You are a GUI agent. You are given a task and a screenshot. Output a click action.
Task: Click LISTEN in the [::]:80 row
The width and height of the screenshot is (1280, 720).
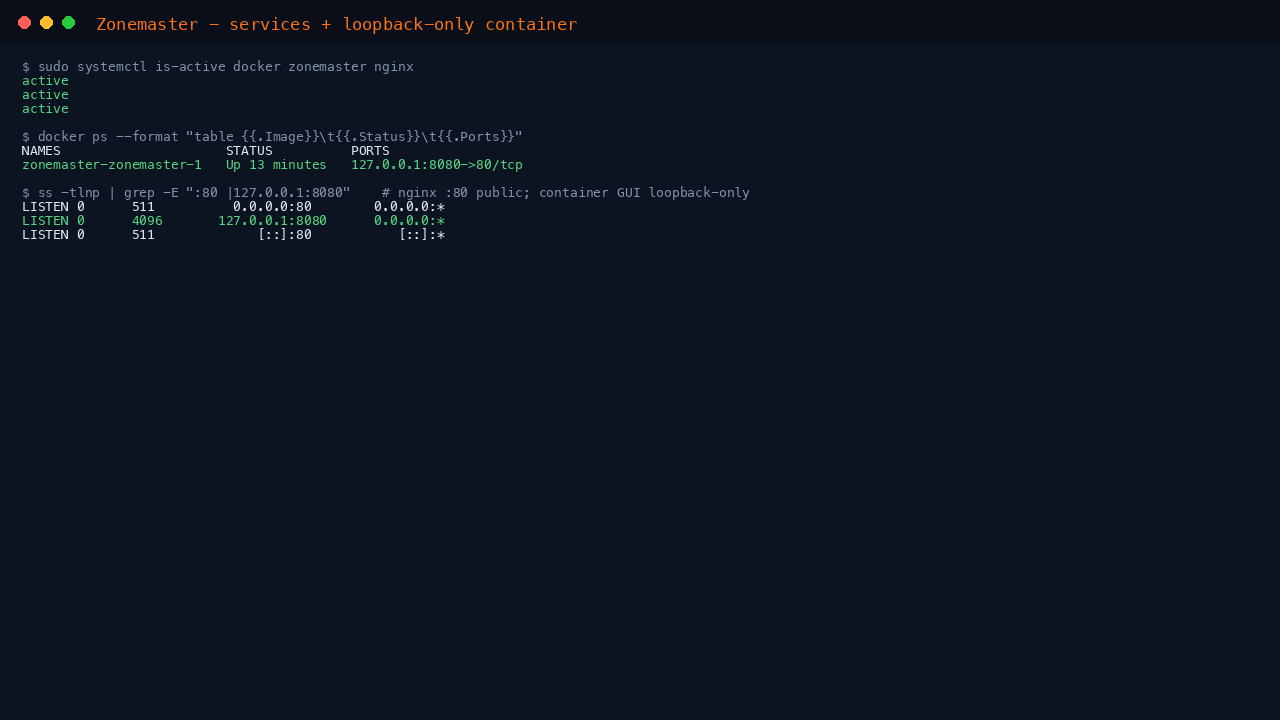click(45, 235)
